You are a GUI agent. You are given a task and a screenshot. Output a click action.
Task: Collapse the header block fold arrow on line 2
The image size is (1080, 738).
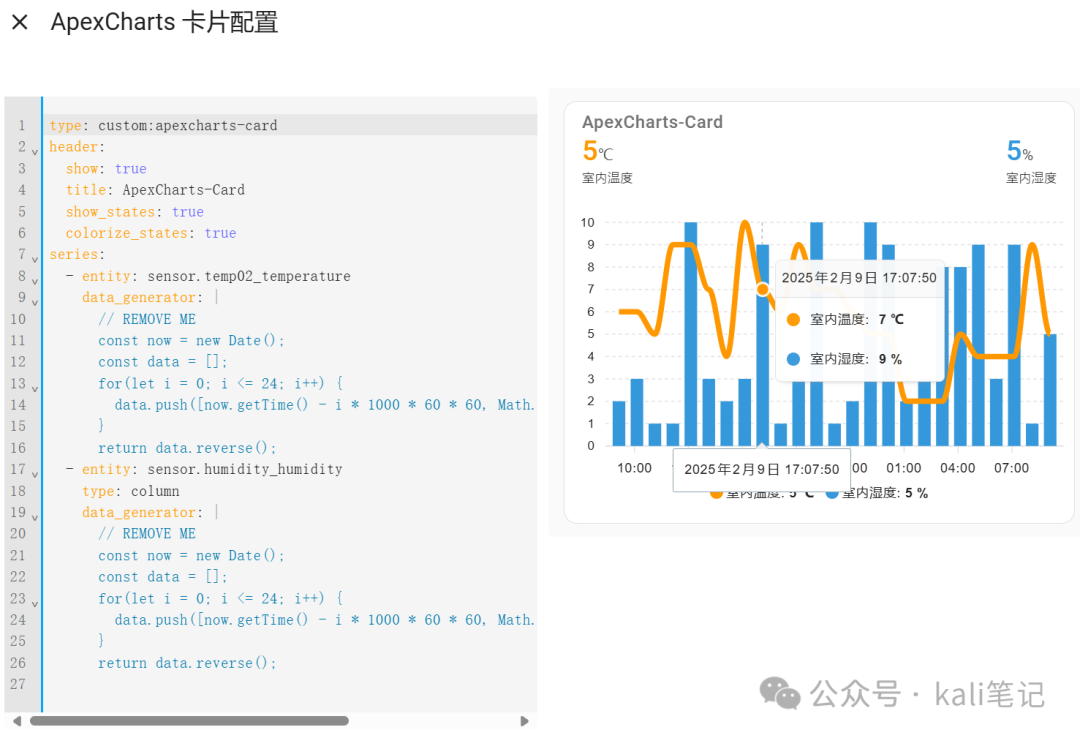(x=34, y=152)
